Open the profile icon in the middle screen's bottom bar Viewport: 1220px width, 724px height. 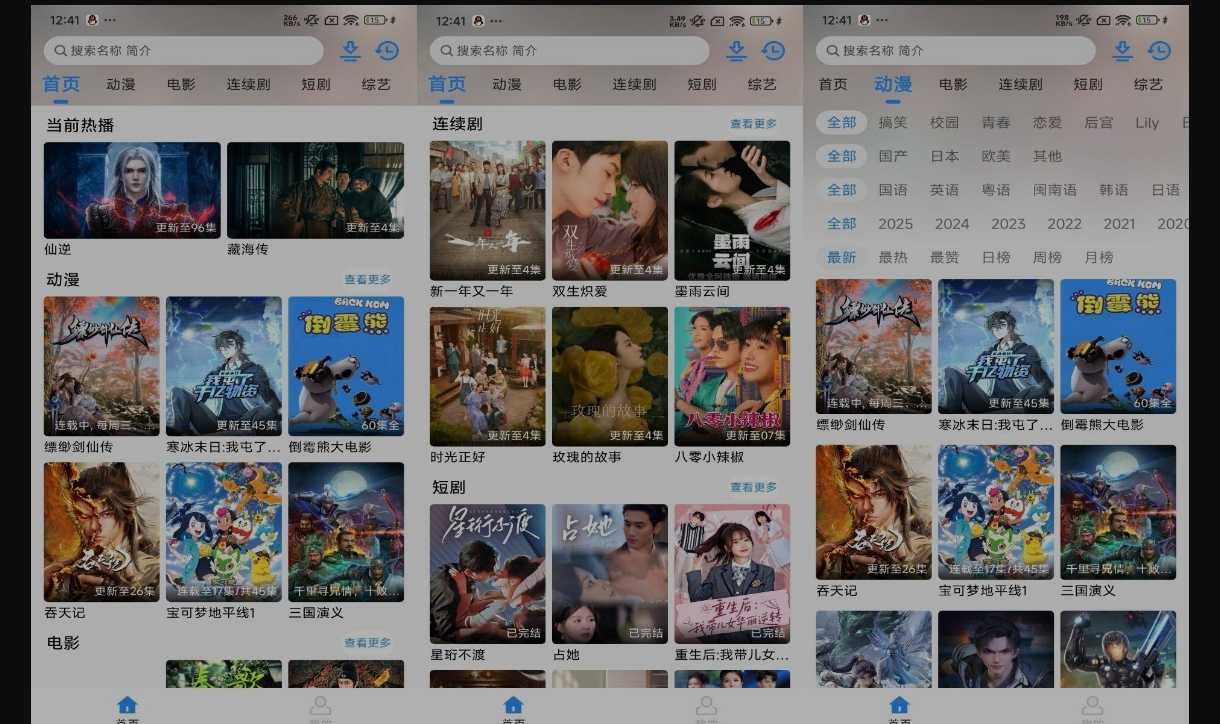click(706, 707)
